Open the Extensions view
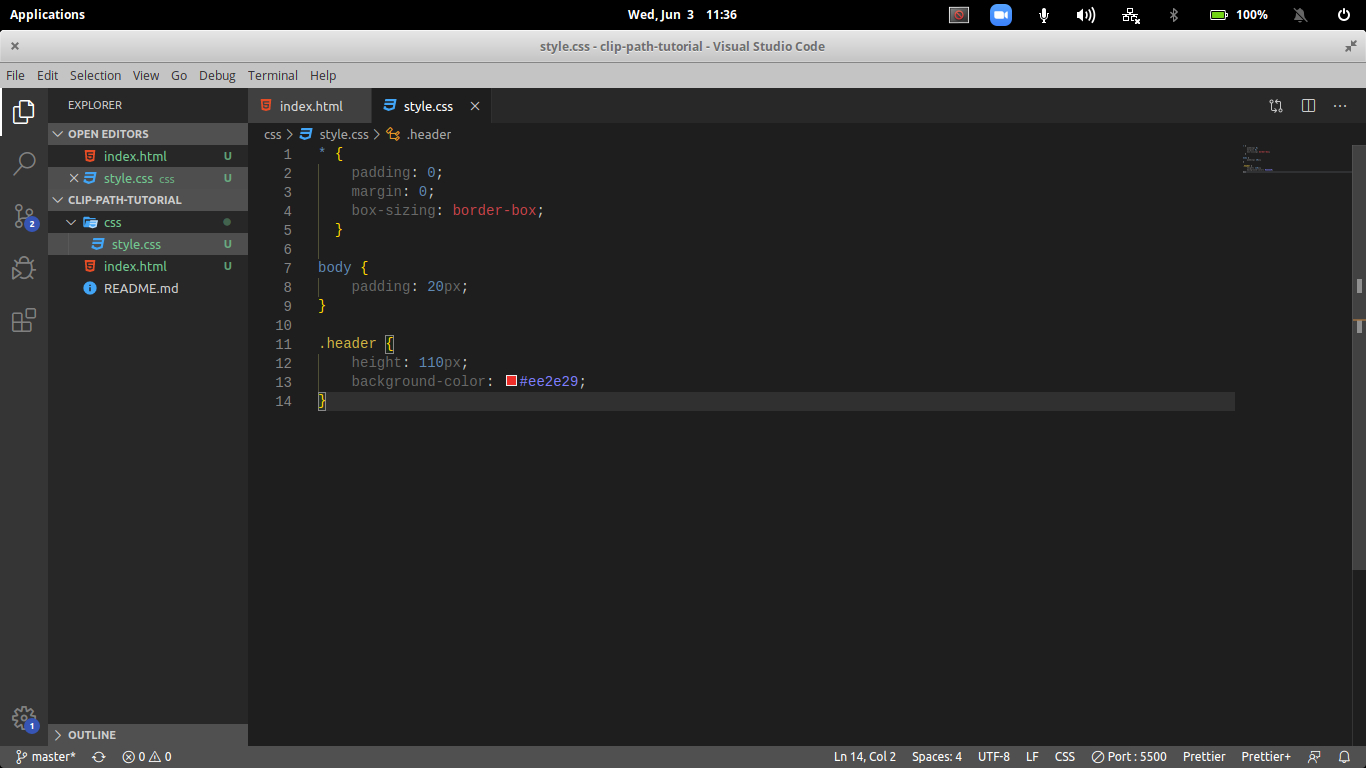The image size is (1366, 768). point(24,320)
